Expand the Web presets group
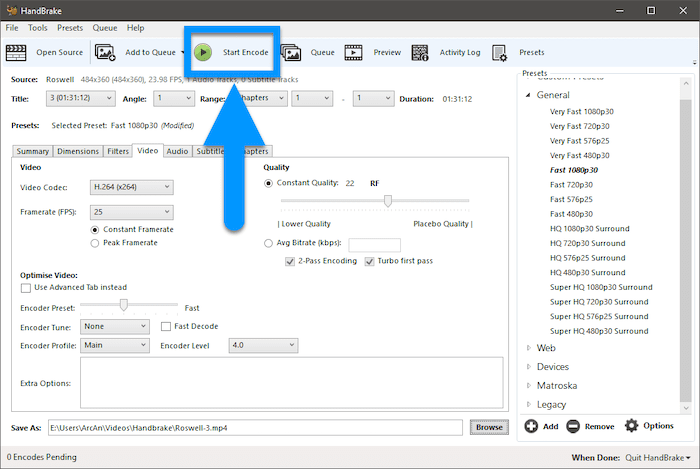This screenshot has width=700, height=469. [x=529, y=348]
